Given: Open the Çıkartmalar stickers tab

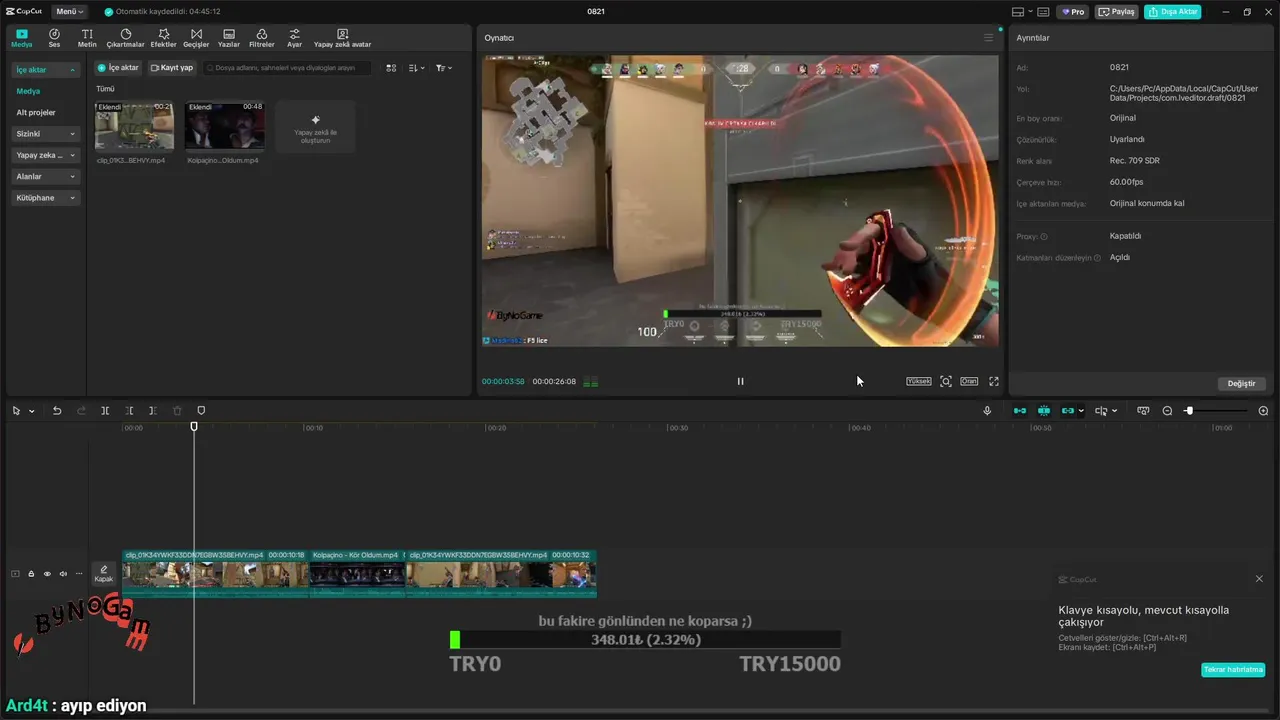Looking at the screenshot, I should point(126,38).
